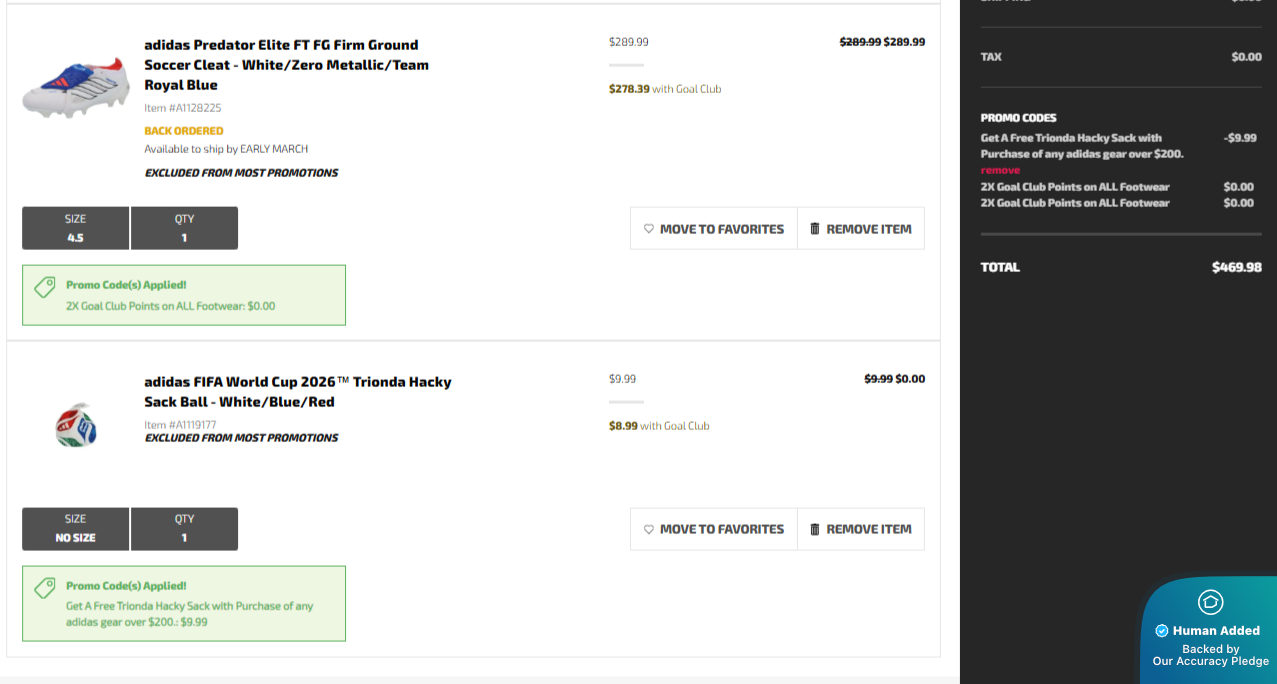Image resolution: width=1277 pixels, height=684 pixels.
Task: Open QTY selector for Predator cleat
Action: pyautogui.click(x=184, y=228)
